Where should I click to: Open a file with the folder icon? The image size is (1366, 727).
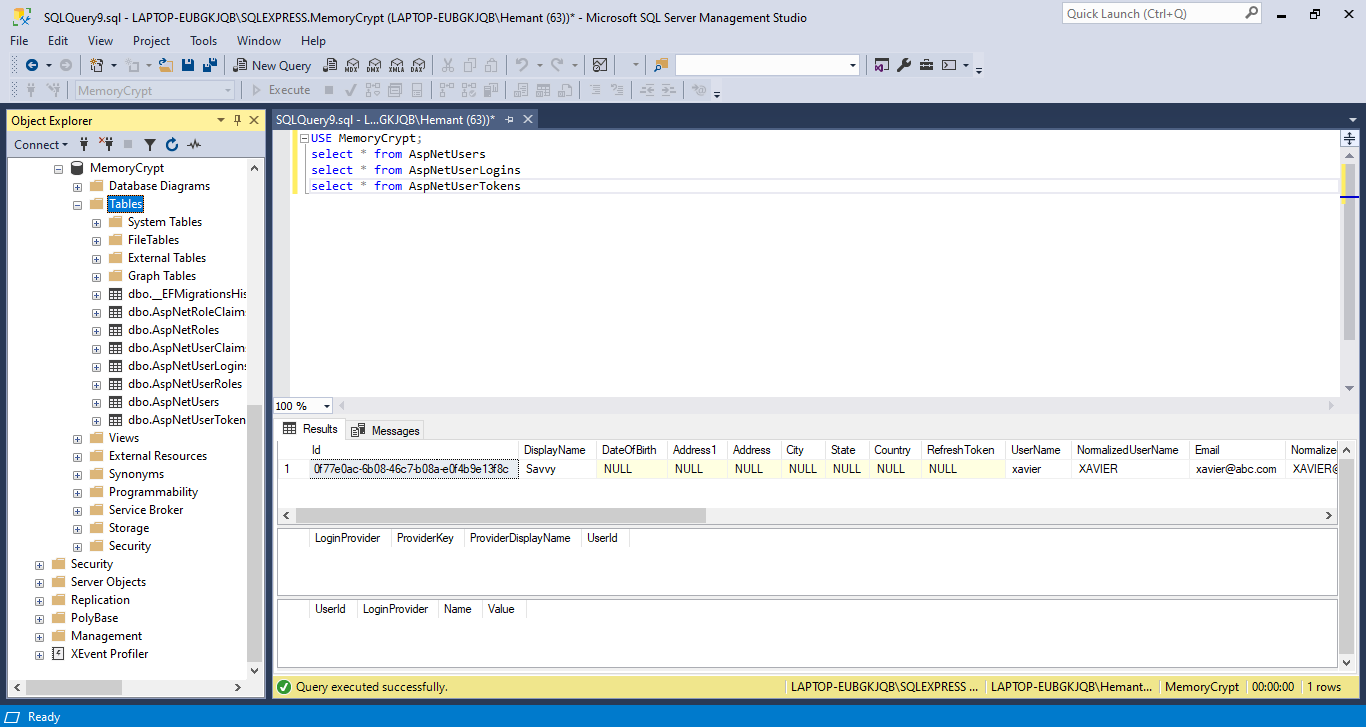[x=166, y=65]
